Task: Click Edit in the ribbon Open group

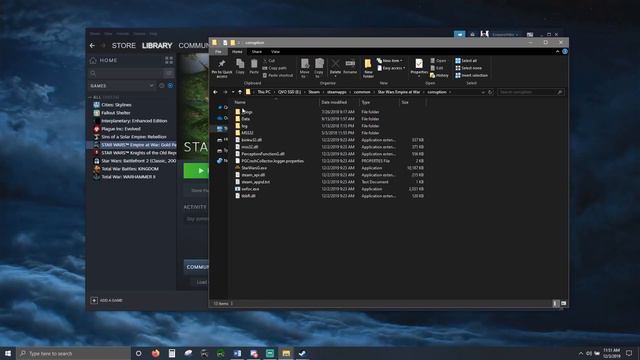Action: tap(437, 68)
